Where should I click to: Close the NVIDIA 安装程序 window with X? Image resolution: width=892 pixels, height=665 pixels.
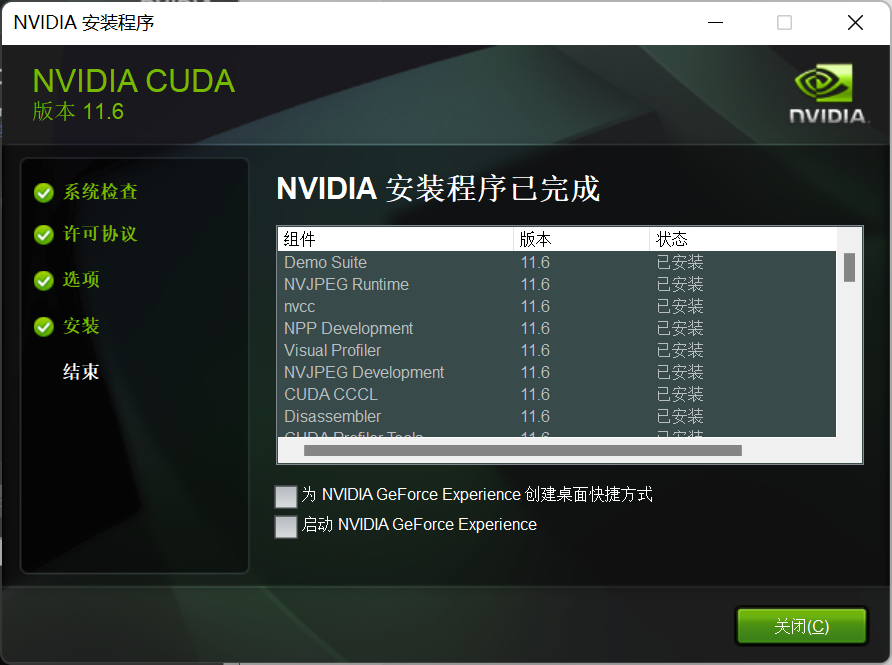[x=855, y=23]
